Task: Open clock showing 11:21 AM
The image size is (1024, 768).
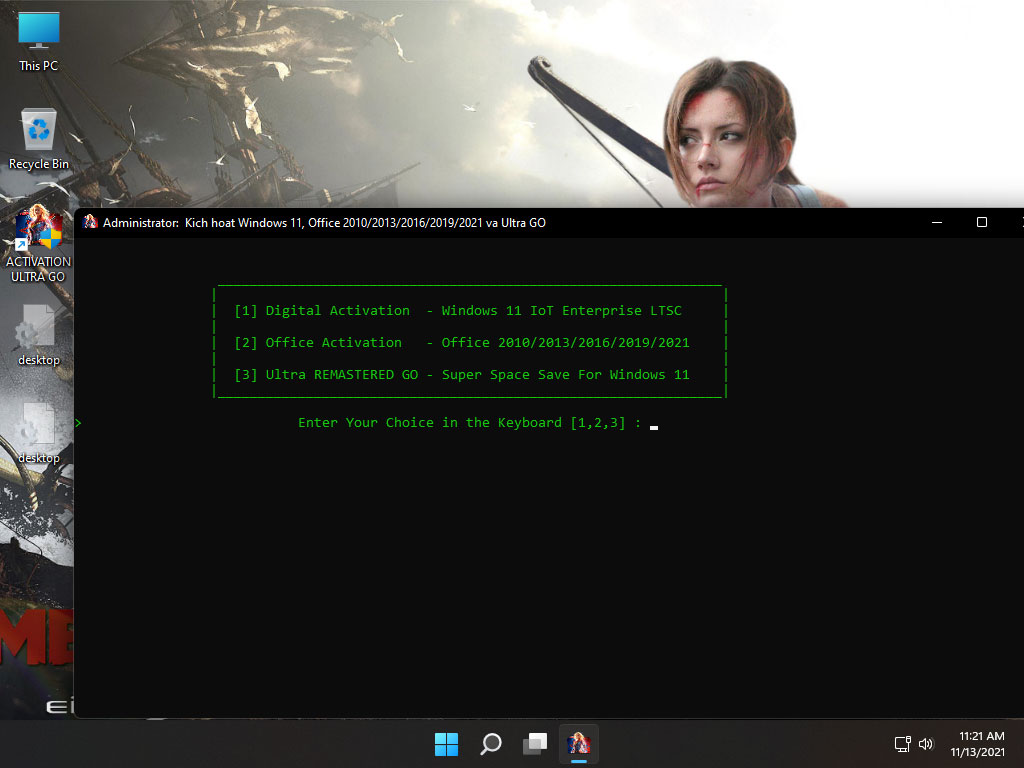Action: coord(978,744)
